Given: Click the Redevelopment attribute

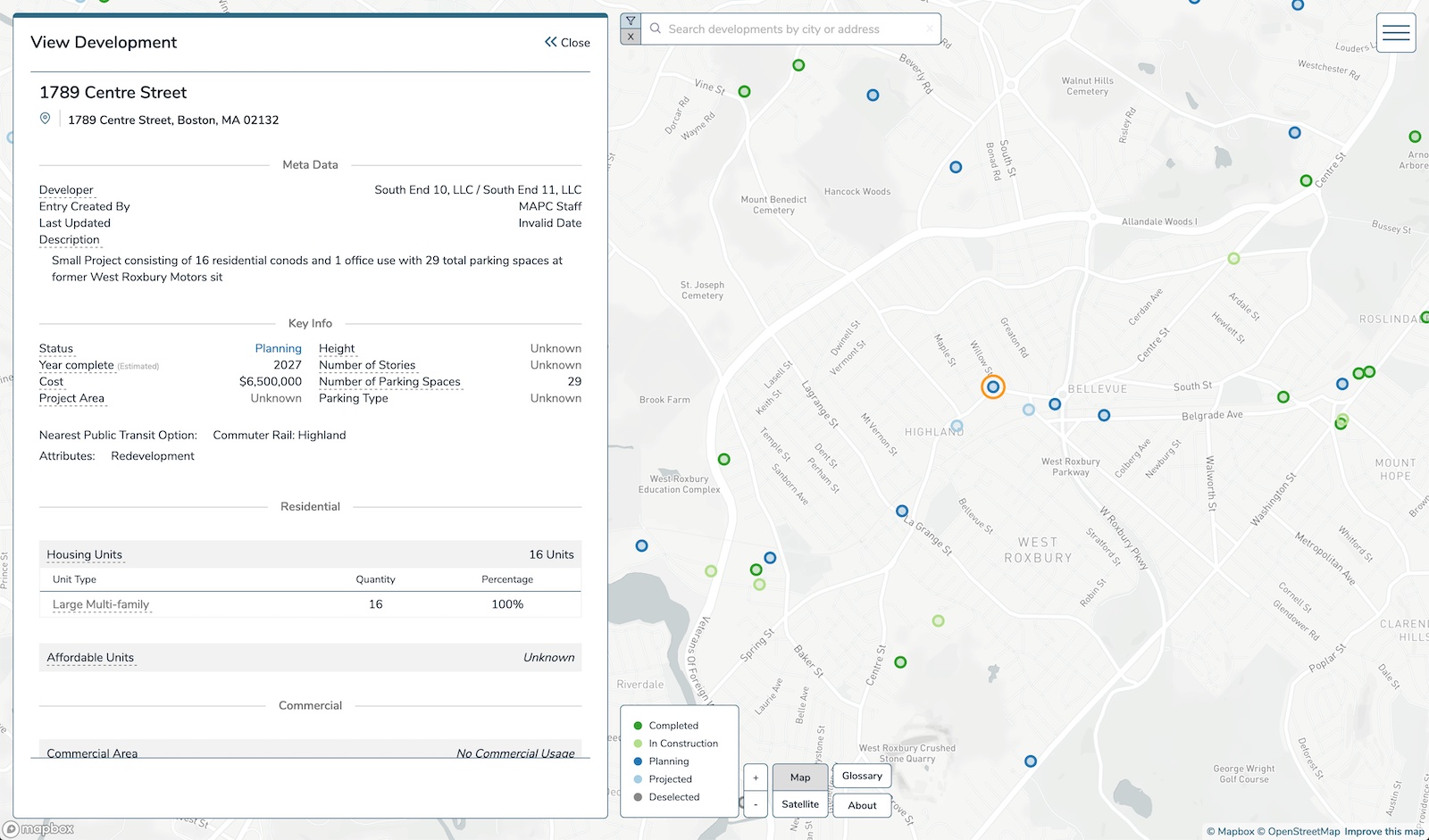Looking at the screenshot, I should pos(153,456).
